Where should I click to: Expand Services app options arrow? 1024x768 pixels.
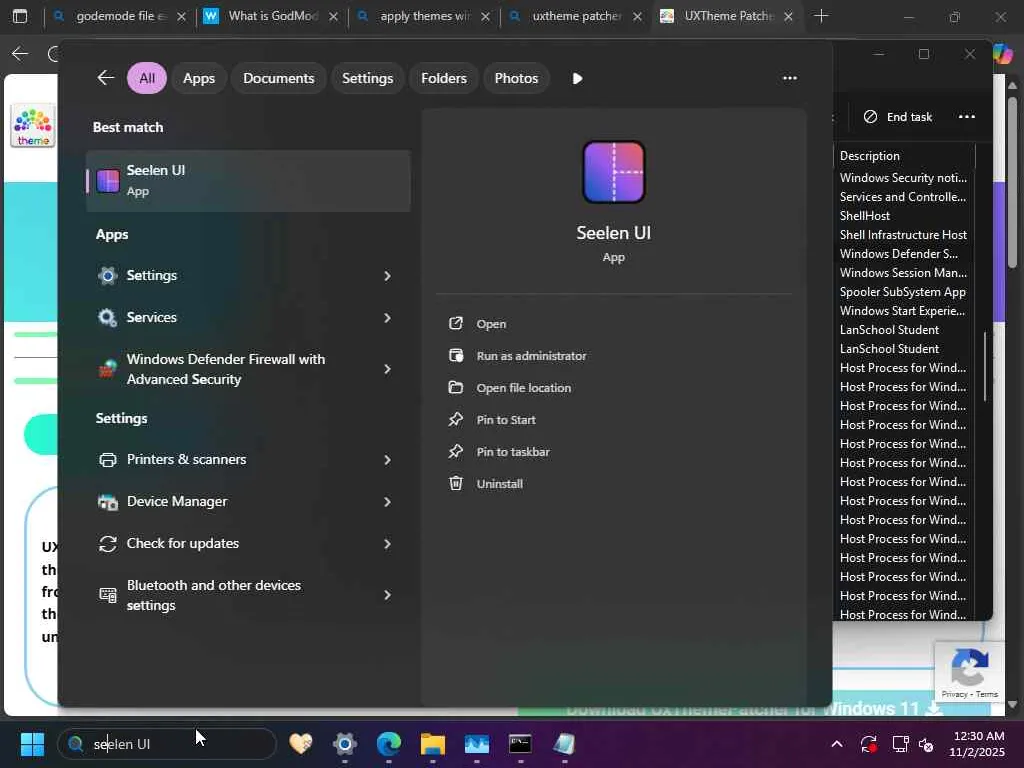[387, 317]
